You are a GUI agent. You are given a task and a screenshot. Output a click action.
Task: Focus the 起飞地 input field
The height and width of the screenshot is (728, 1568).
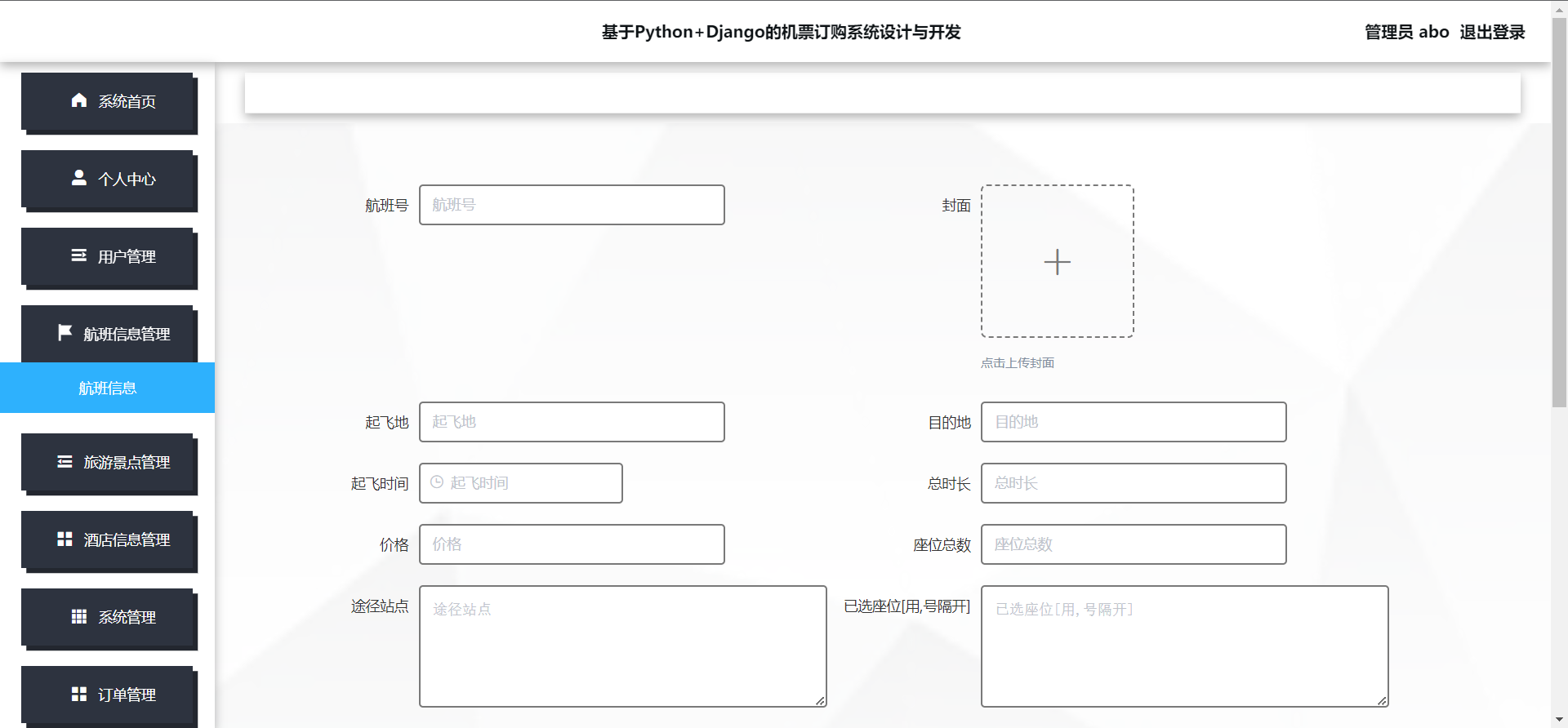pos(572,422)
